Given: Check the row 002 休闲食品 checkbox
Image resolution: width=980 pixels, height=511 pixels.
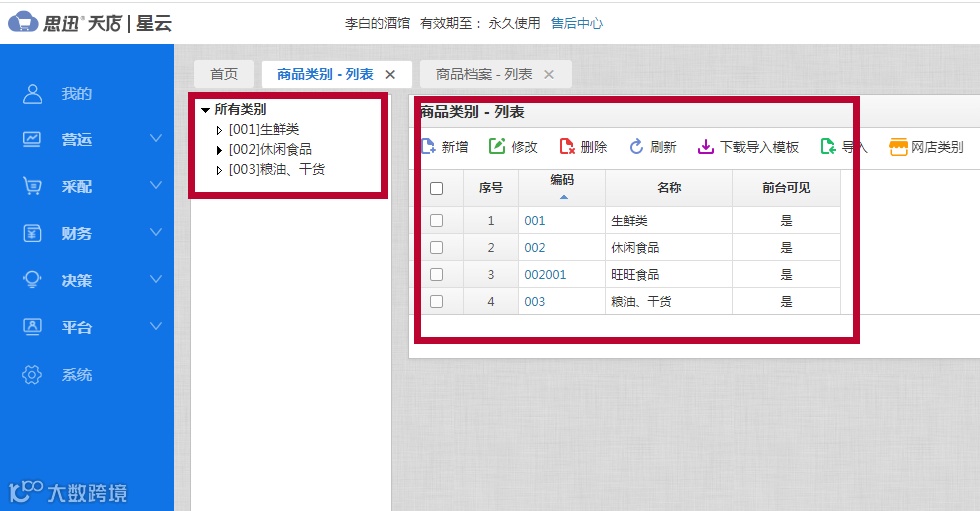Looking at the screenshot, I should 437,247.
